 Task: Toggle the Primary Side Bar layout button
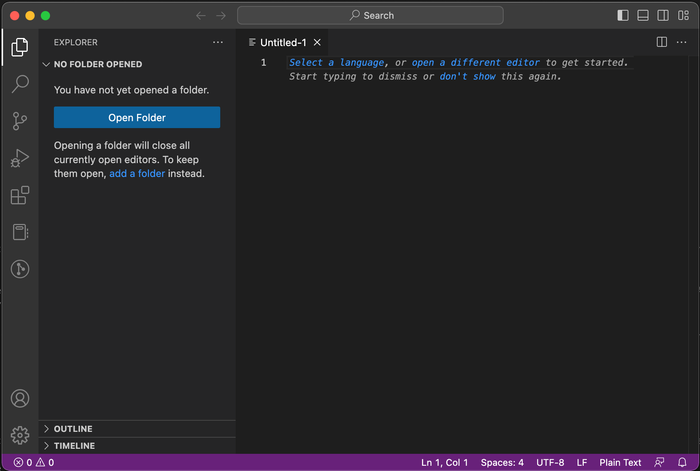tap(623, 15)
